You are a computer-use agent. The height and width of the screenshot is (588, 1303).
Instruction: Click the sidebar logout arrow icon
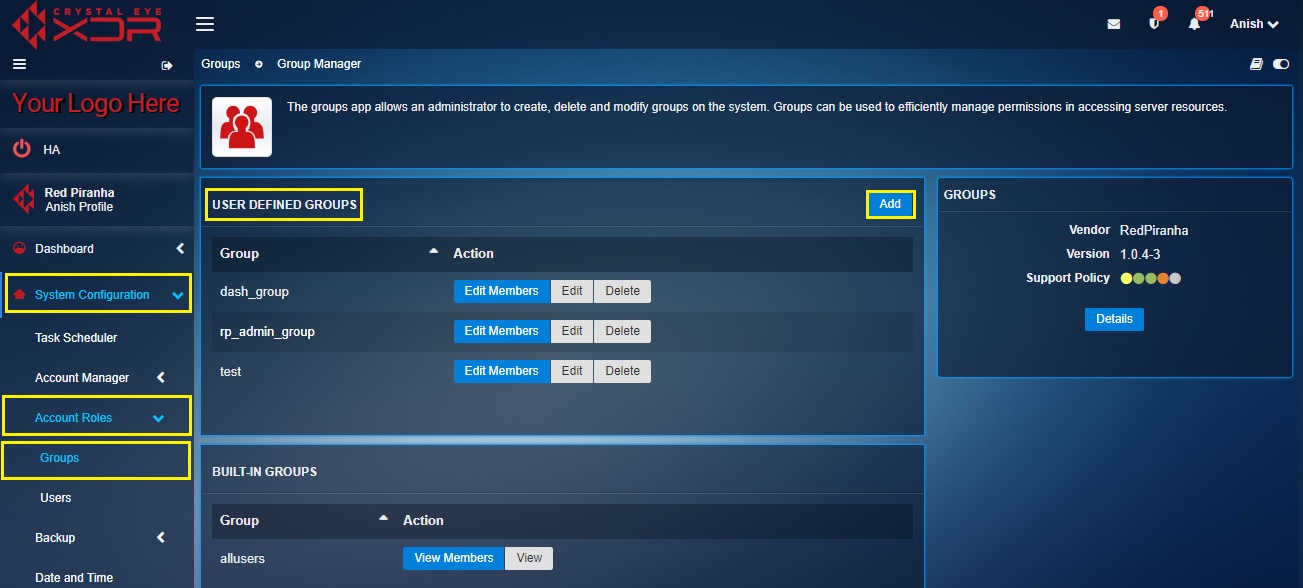pos(167,65)
